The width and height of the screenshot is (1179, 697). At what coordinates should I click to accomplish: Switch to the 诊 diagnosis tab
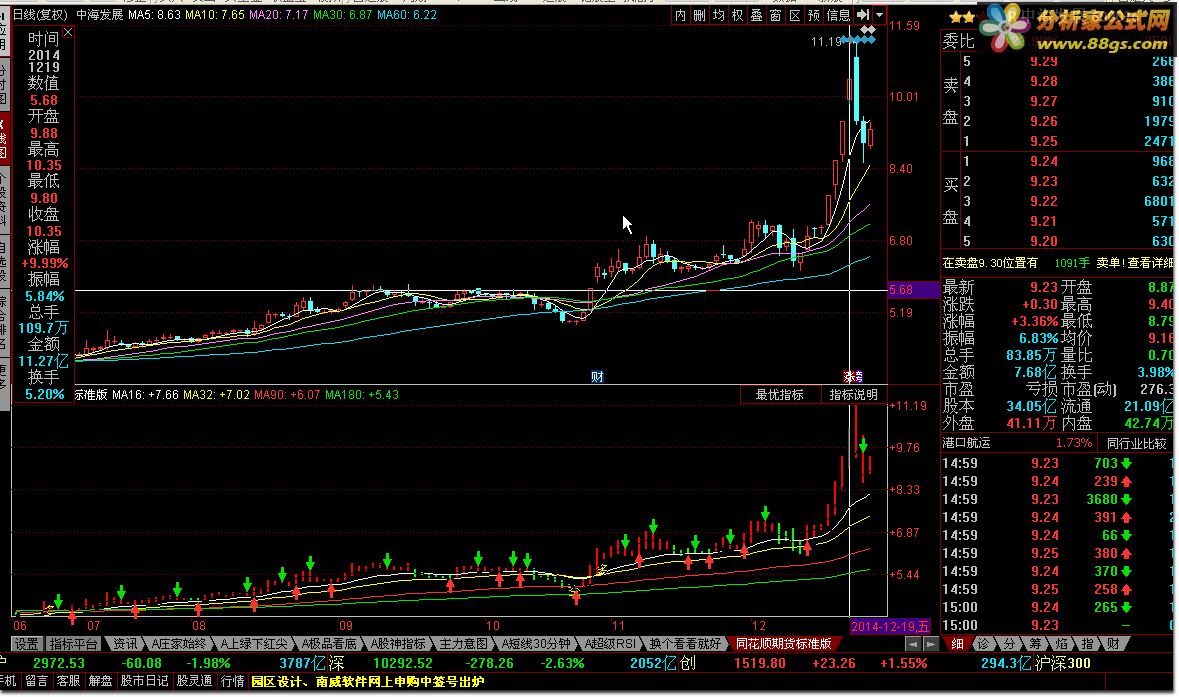[983, 644]
